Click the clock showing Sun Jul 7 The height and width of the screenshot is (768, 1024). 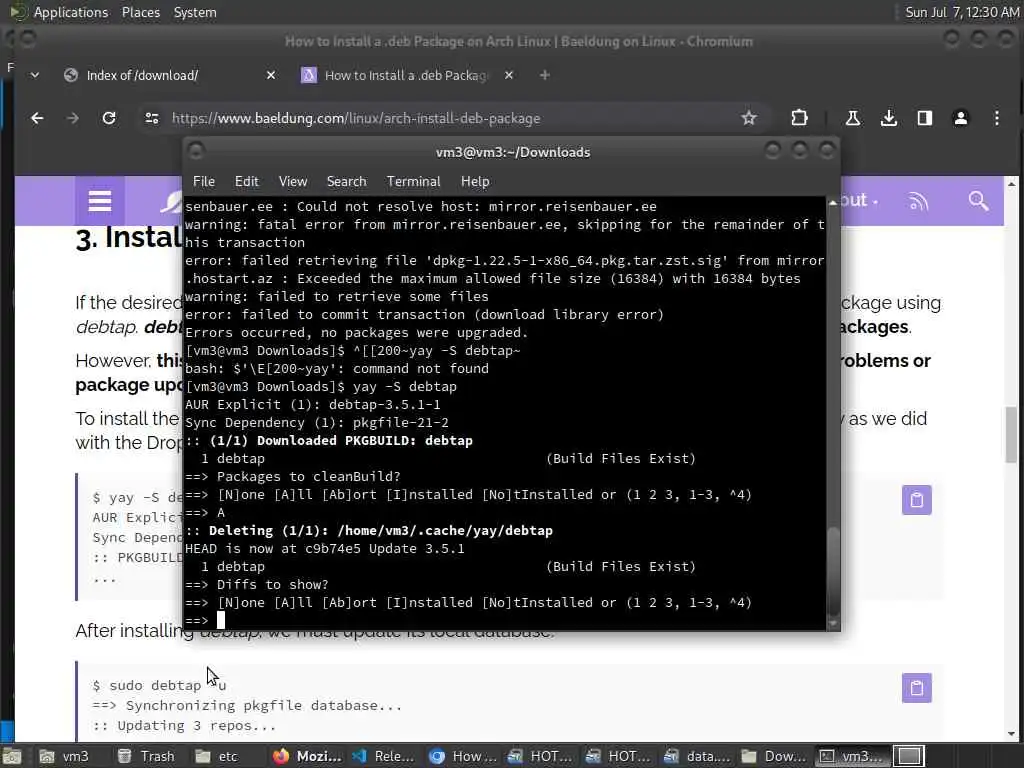961,12
